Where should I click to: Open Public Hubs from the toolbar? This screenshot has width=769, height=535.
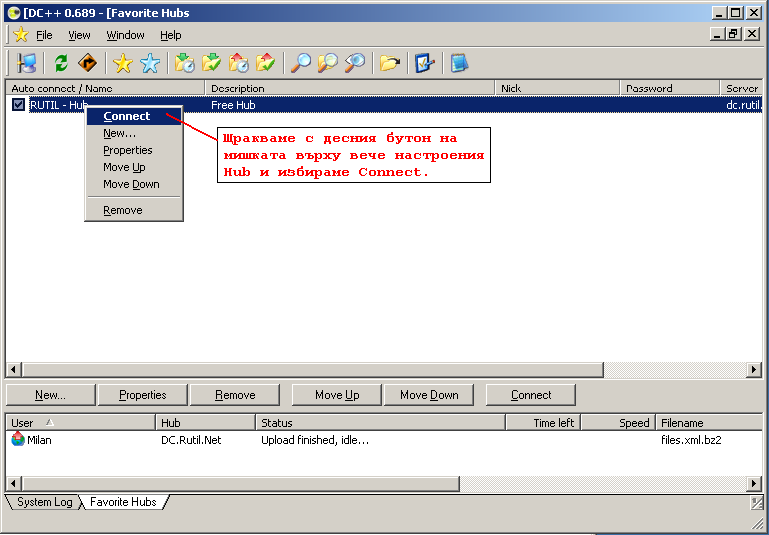click(x=26, y=63)
